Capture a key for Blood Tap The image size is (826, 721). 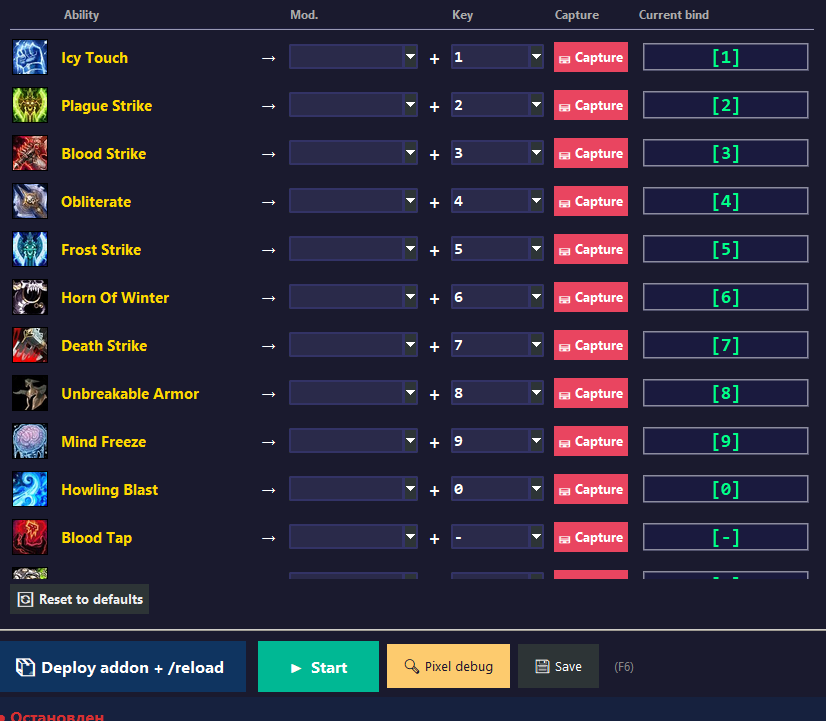pyautogui.click(x=591, y=537)
